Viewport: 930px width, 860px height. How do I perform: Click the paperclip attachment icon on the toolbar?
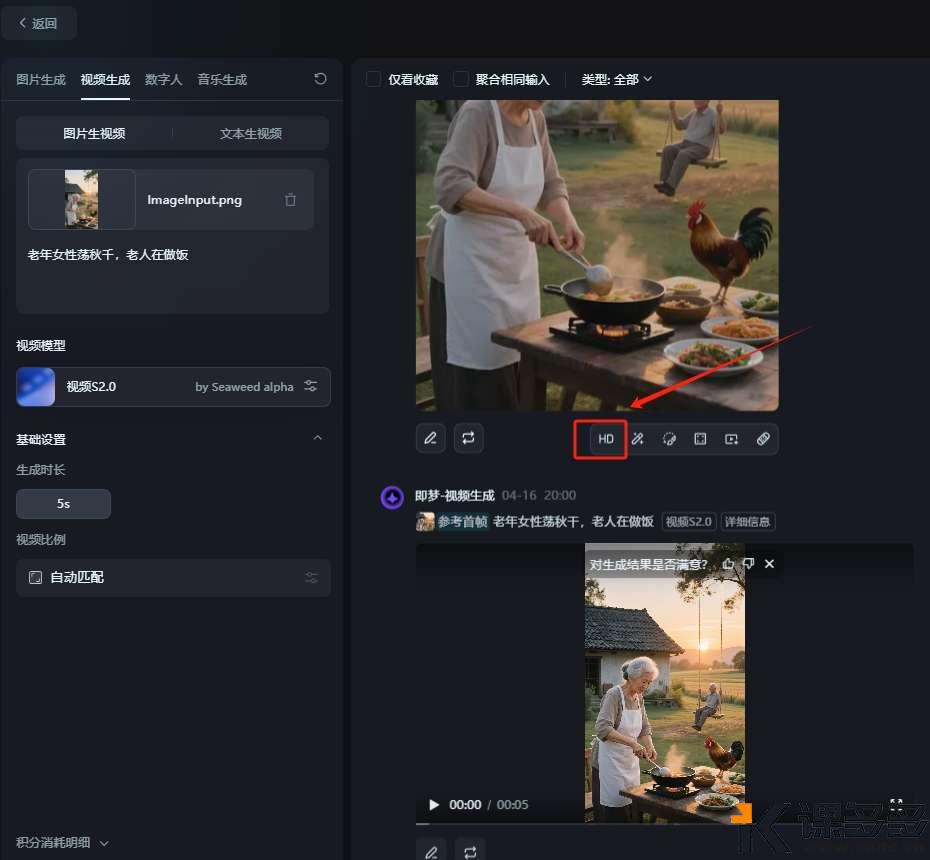[764, 439]
